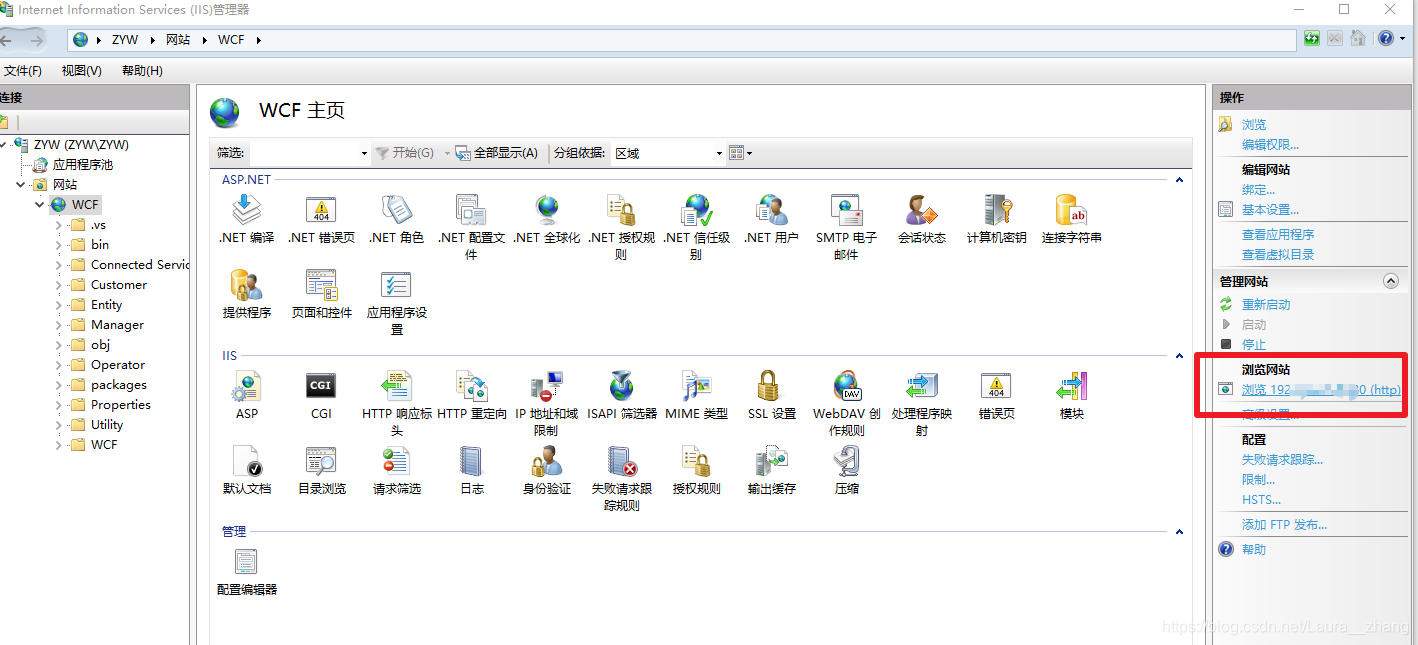Click the 添加 FTP 发布... link
Viewport: 1418px width, 645px height.
1284,525
